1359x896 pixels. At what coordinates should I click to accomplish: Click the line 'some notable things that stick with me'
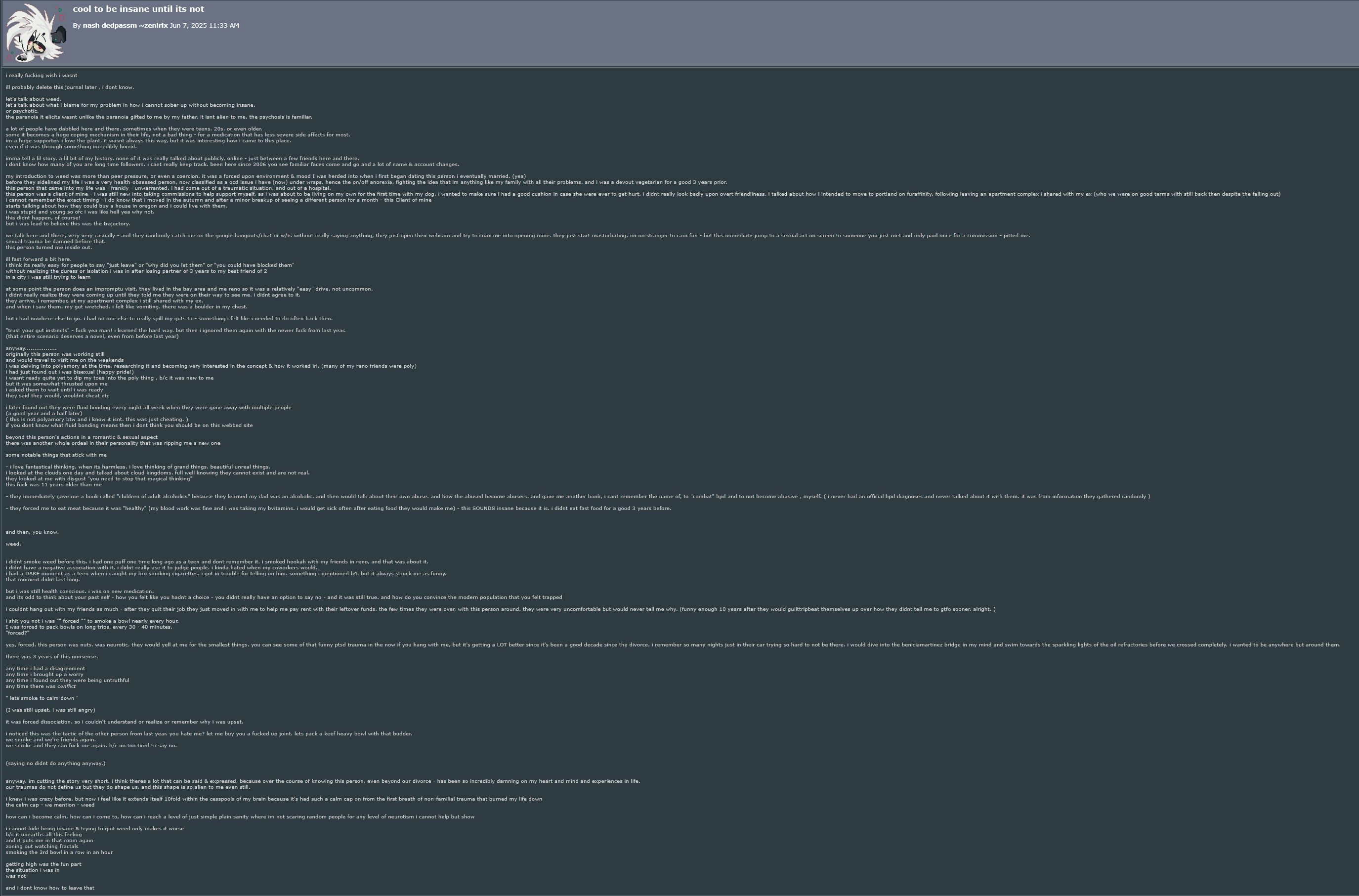[x=56, y=455]
